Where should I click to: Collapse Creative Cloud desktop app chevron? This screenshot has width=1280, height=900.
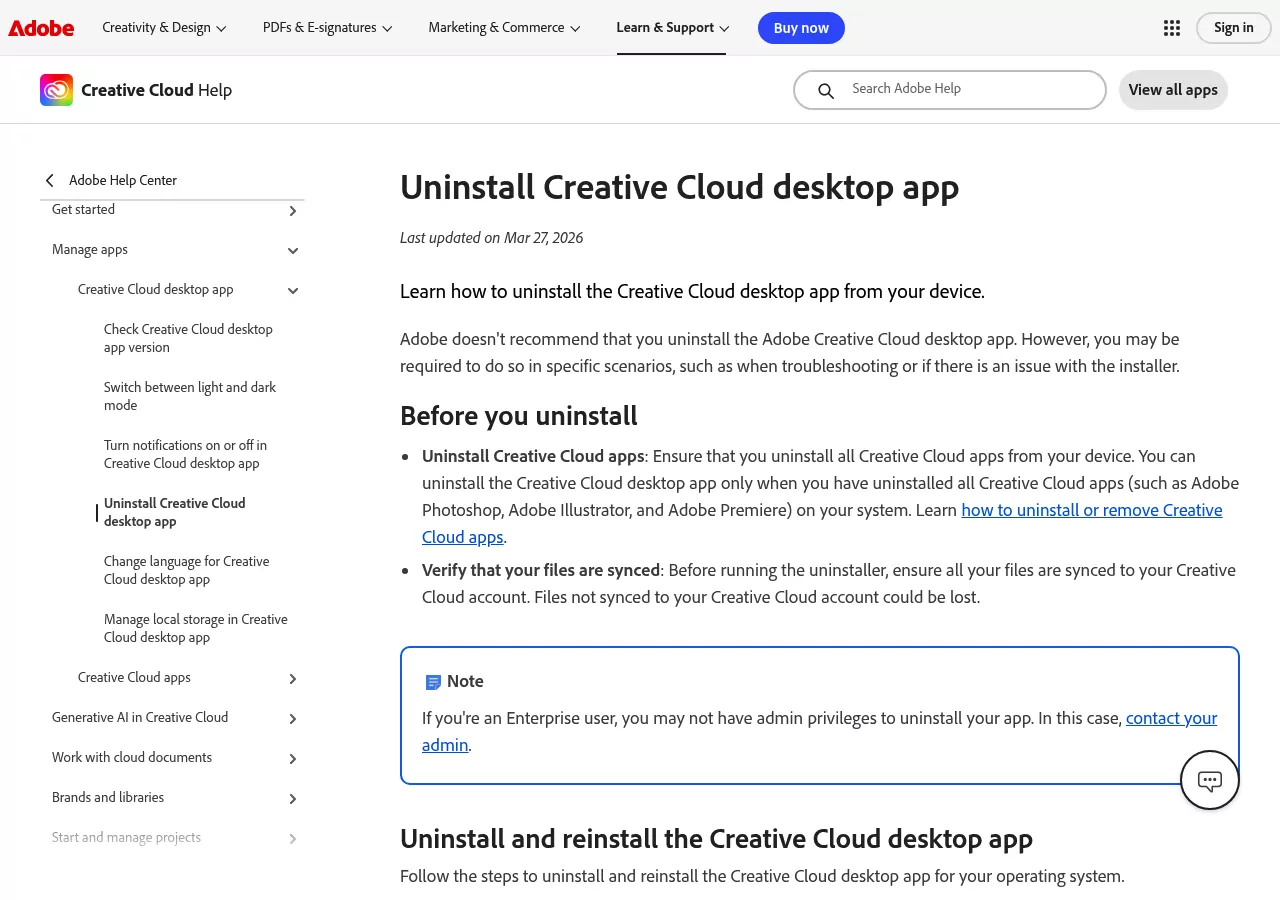[293, 291]
